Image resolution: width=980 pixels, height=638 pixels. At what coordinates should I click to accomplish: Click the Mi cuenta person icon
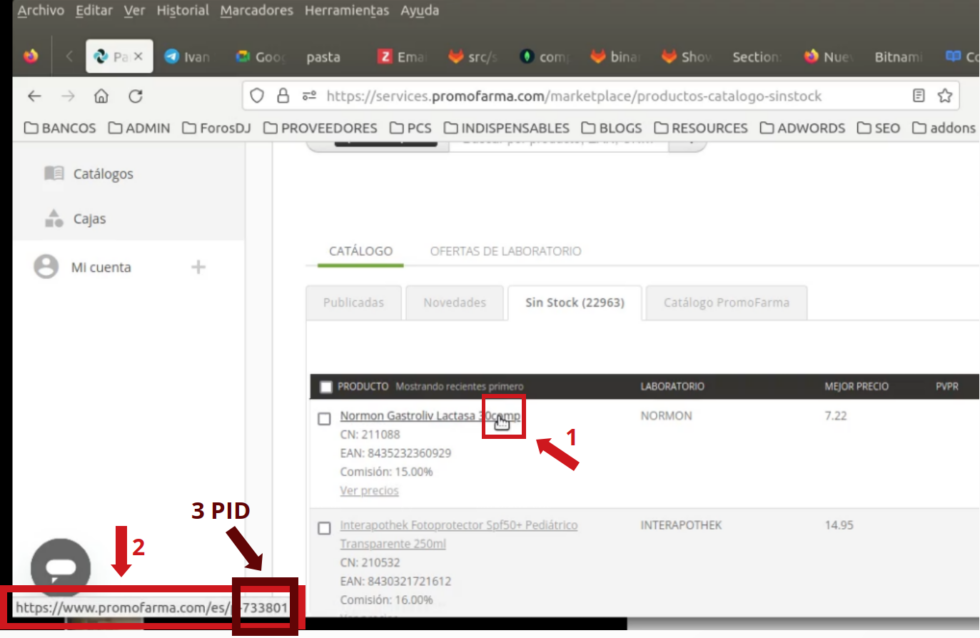(46, 266)
